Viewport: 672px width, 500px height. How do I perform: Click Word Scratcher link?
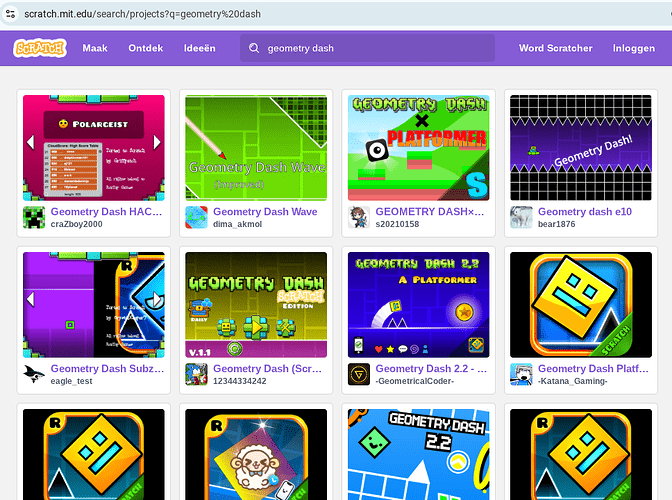[555, 48]
